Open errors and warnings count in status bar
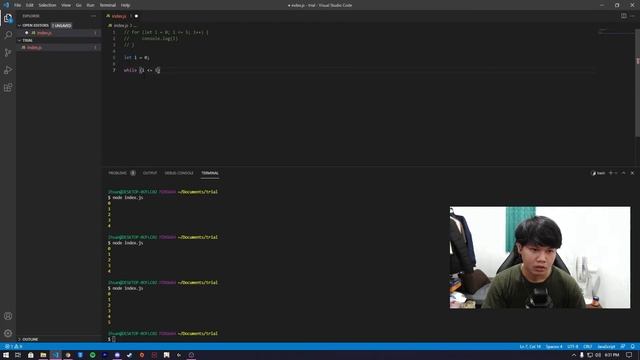Screen dimensions: 640x360 [13, 347]
